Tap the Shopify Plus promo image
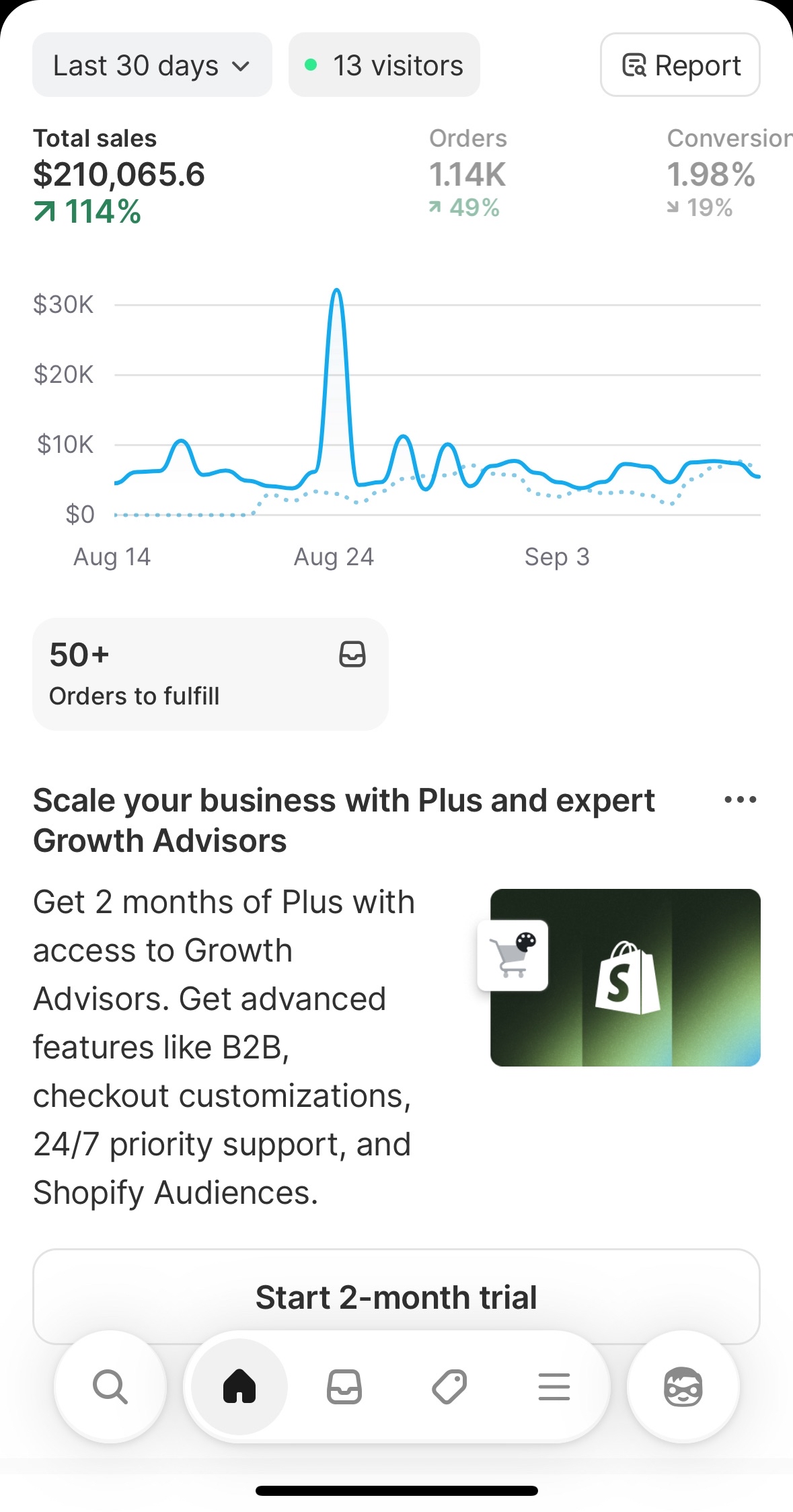 click(x=626, y=977)
